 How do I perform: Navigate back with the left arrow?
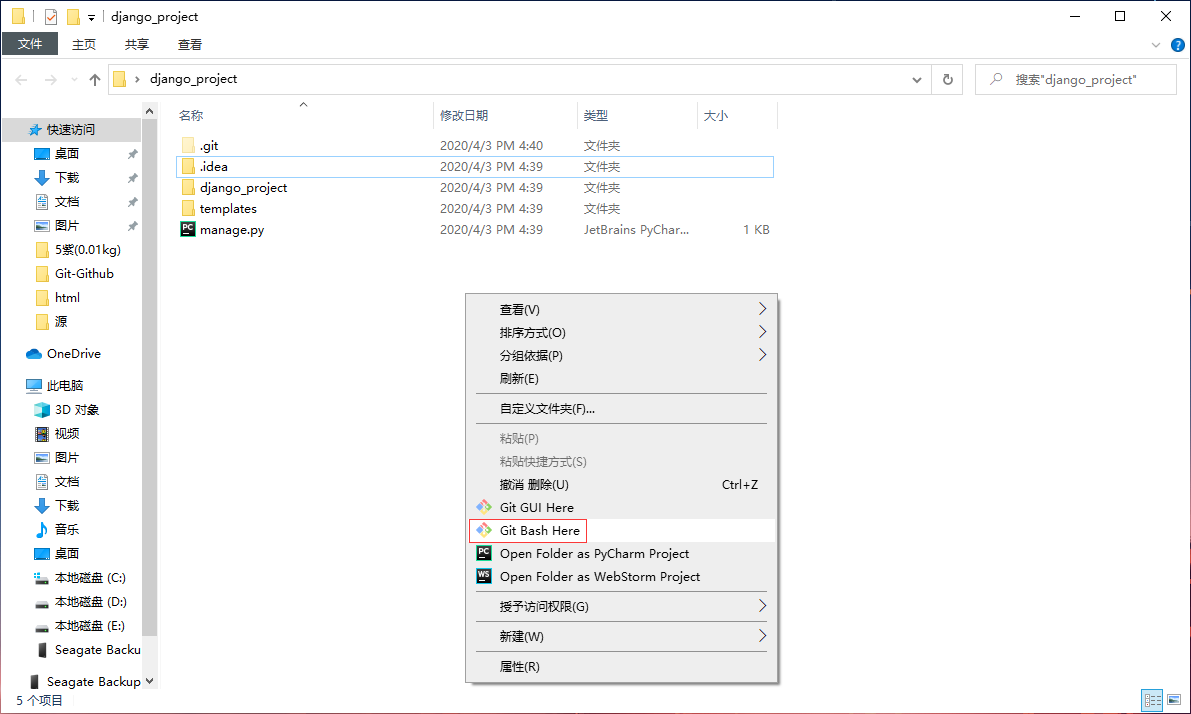[21, 79]
